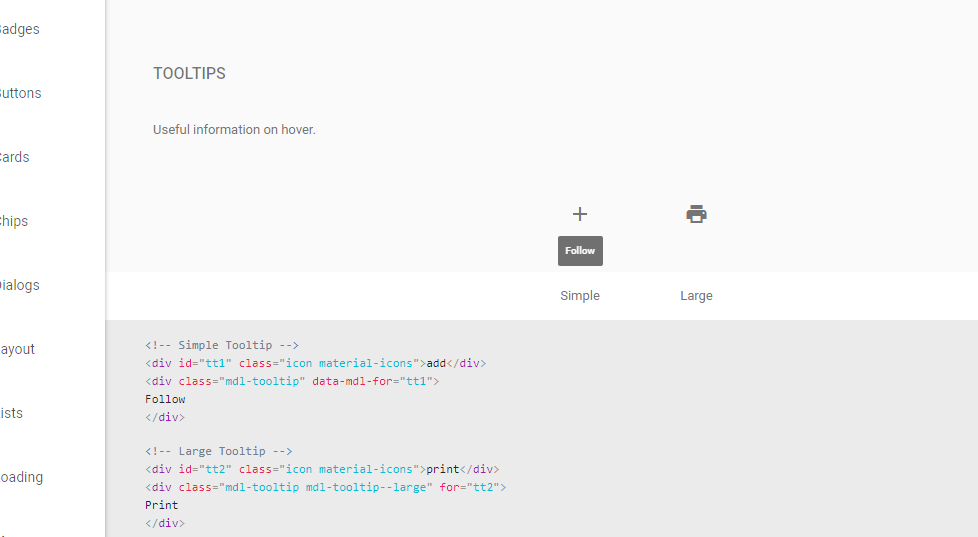
Task: Open Chips in the sidebar navigation
Action: 14,221
